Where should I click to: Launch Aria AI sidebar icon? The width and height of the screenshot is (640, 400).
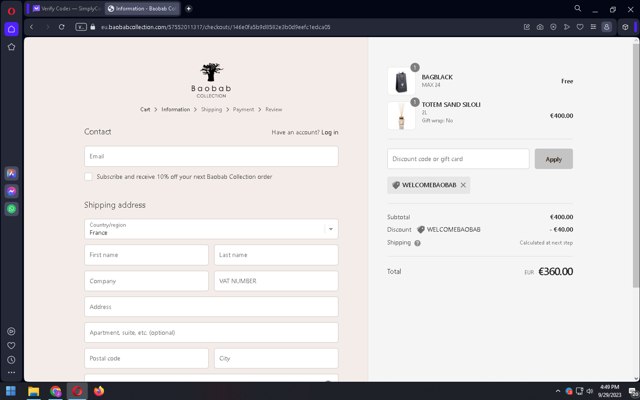coord(11,173)
